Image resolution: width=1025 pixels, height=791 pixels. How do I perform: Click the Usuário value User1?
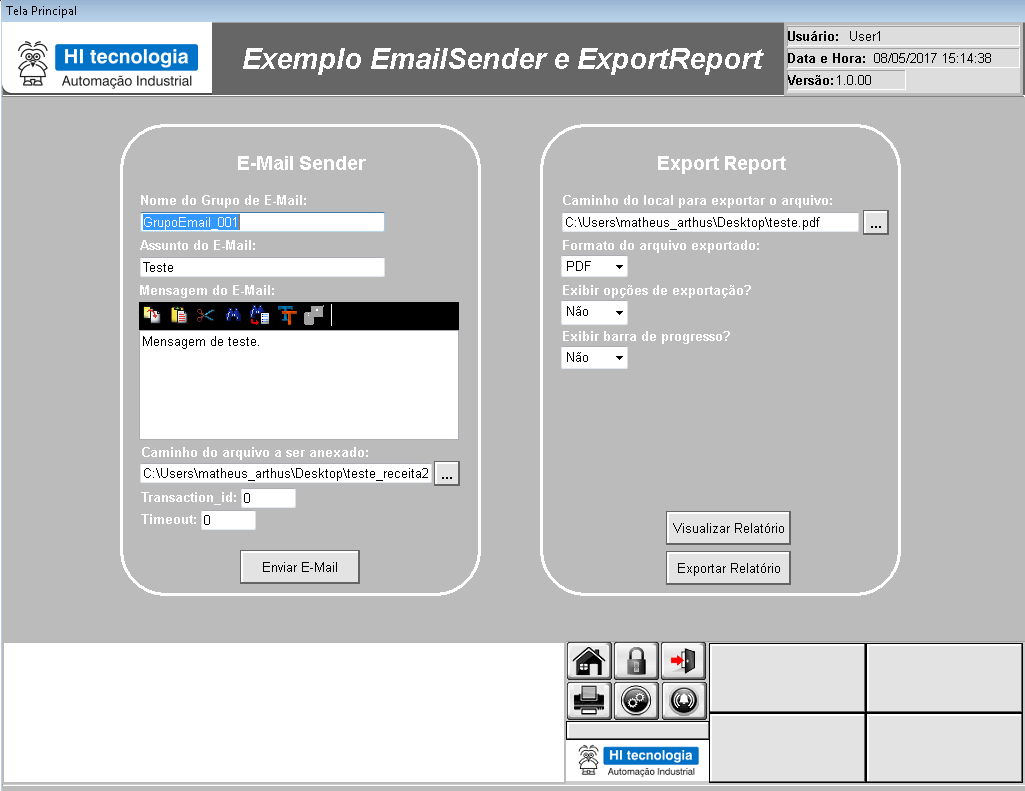(865, 36)
